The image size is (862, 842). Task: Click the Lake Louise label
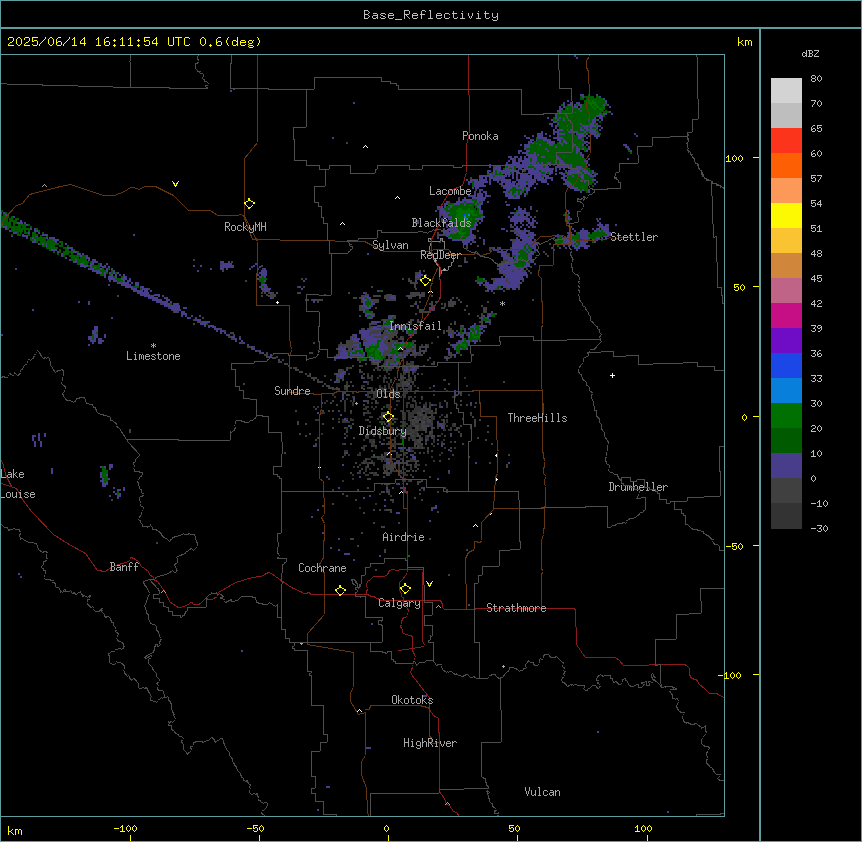point(17,484)
